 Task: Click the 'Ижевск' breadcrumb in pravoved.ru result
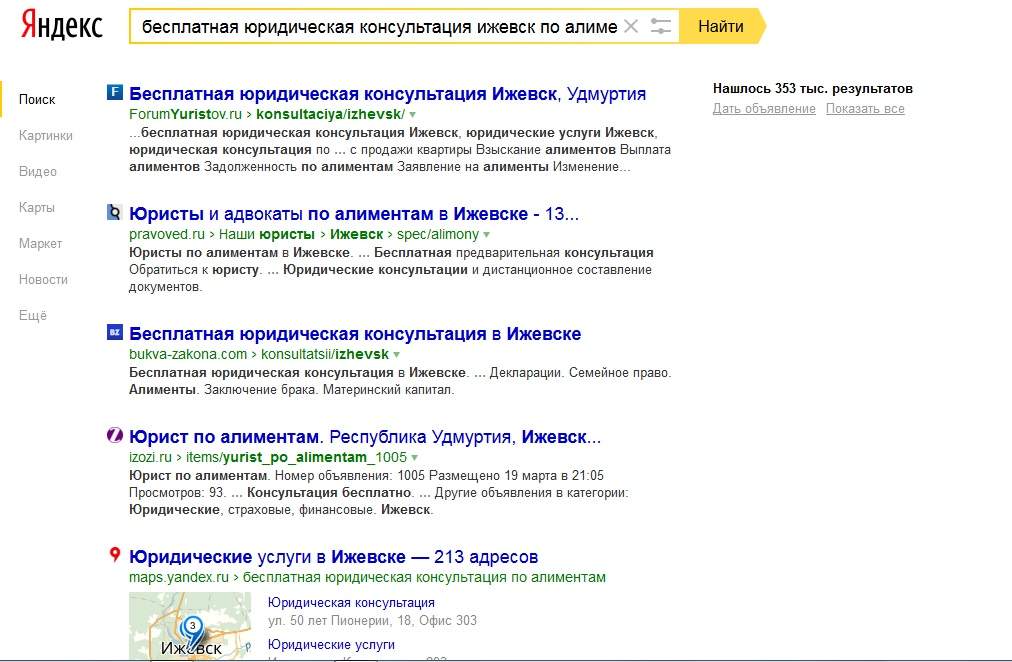point(356,234)
